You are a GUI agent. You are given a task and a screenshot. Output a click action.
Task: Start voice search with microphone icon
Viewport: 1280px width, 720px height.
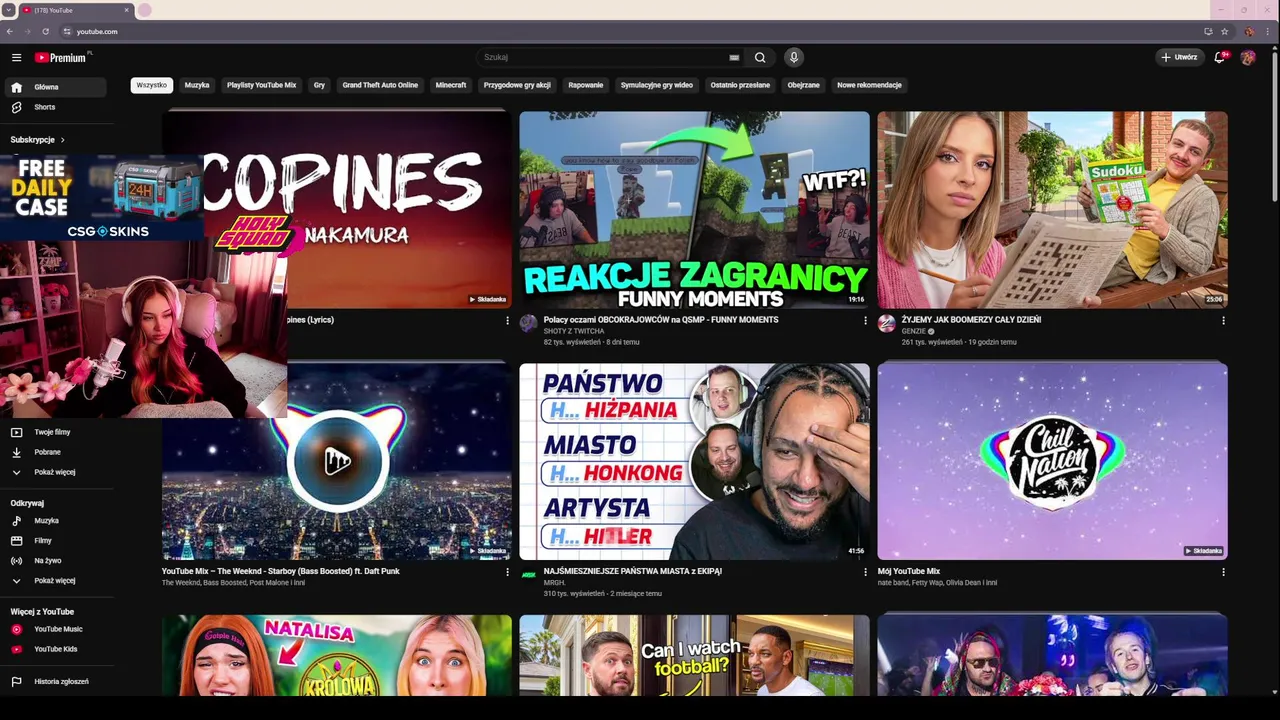(794, 58)
